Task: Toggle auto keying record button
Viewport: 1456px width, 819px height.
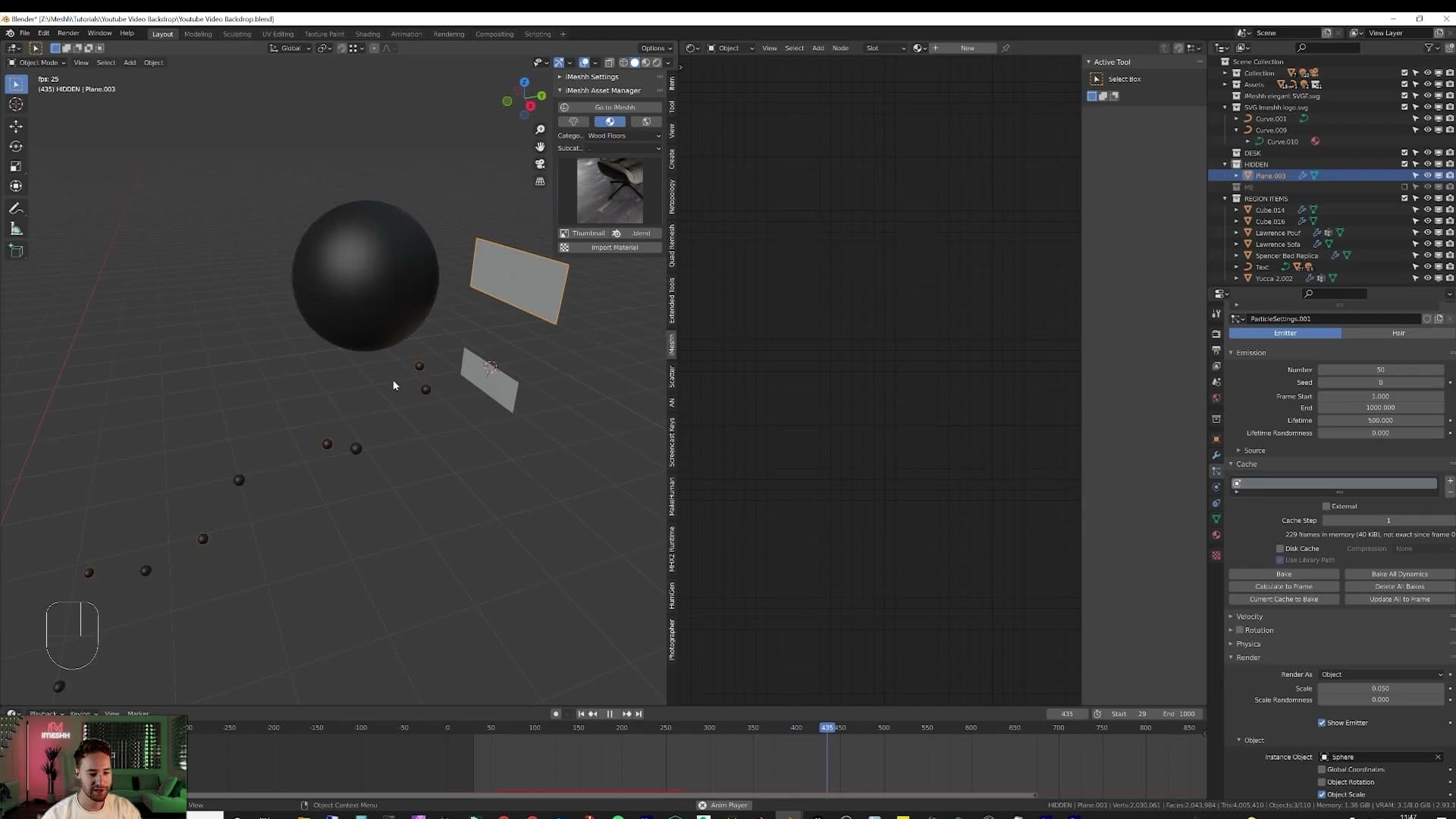Action: point(556,714)
